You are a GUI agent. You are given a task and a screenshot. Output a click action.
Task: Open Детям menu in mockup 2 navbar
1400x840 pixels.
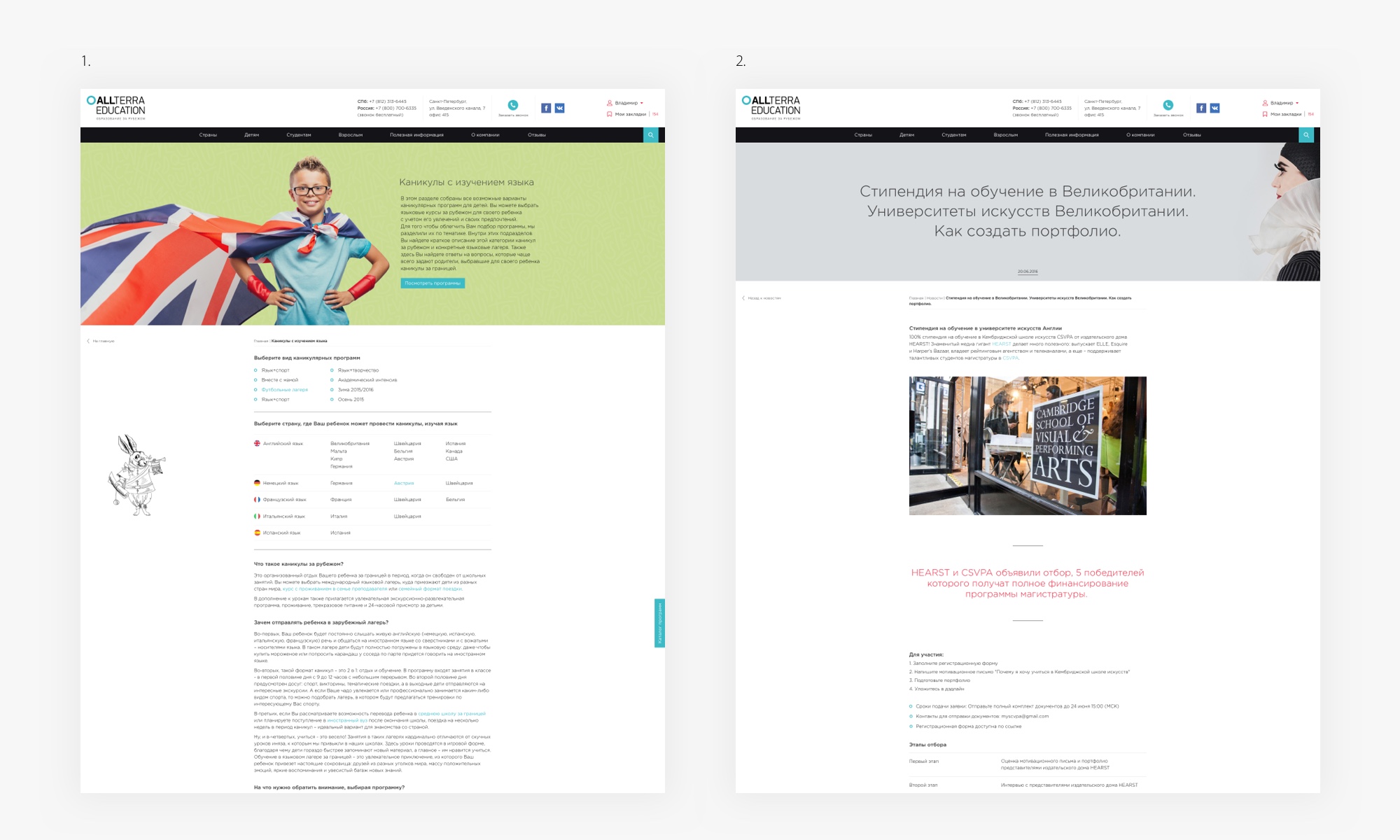point(906,135)
